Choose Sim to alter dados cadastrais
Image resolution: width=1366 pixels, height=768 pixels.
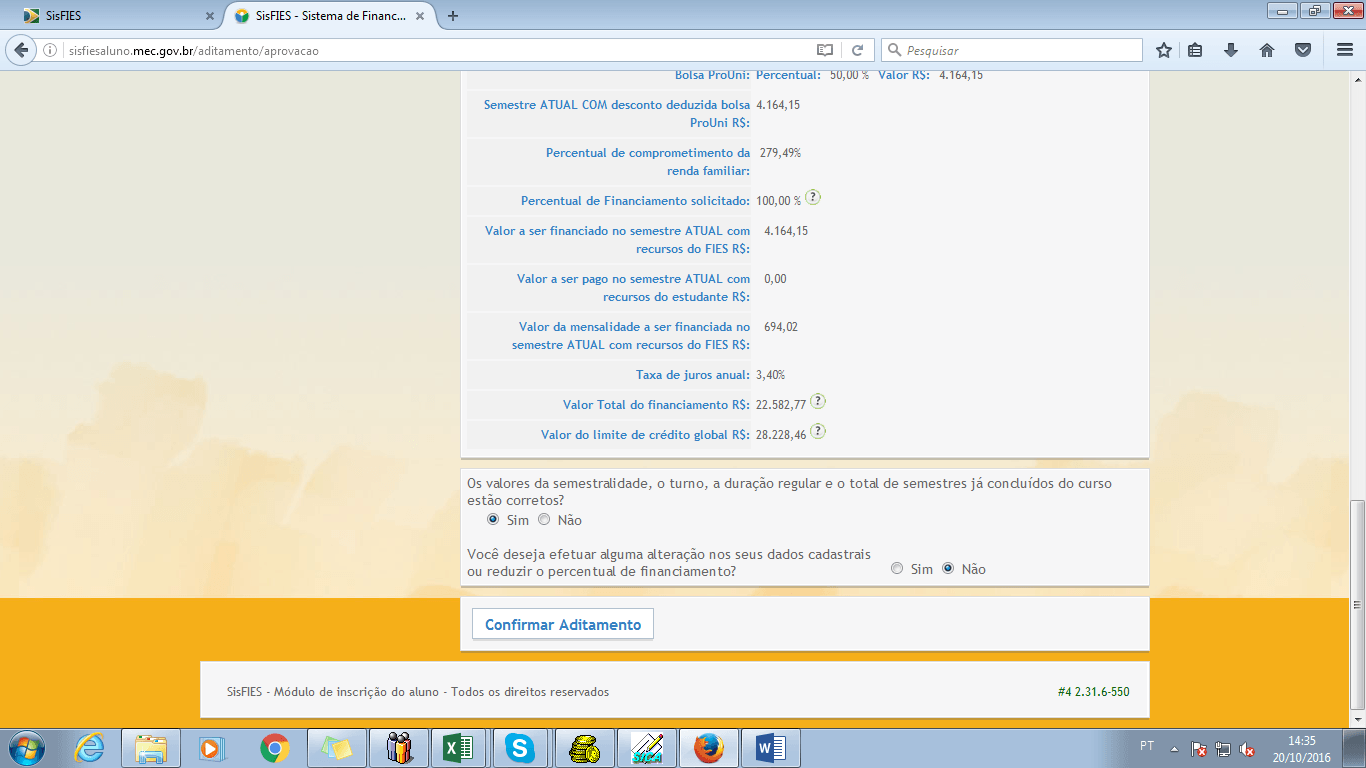(x=897, y=569)
